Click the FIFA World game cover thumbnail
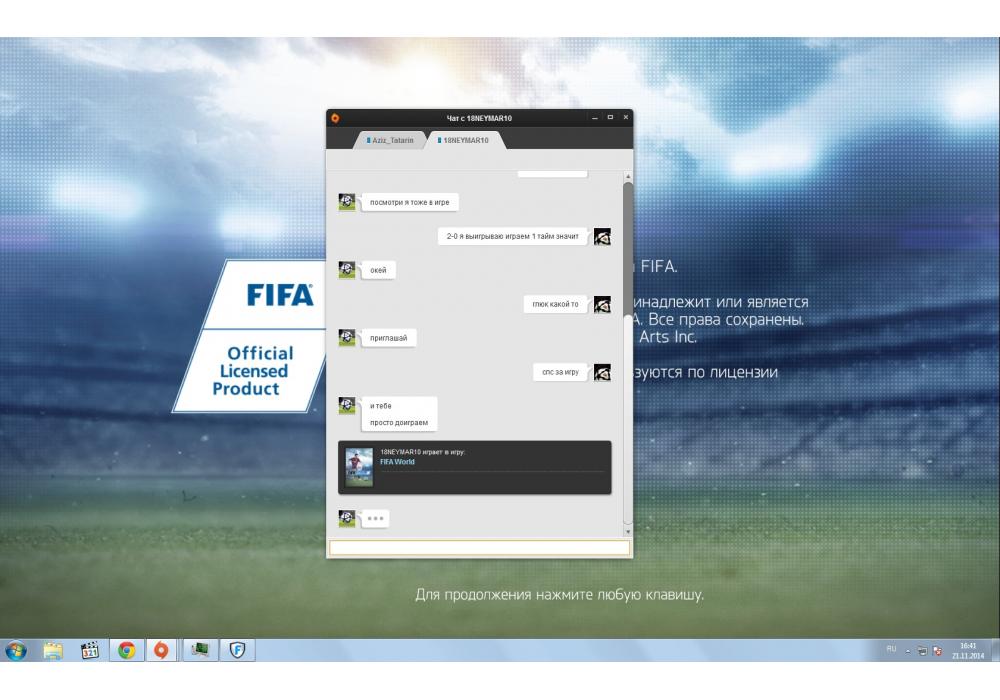Image resolution: width=1000 pixels, height=700 pixels. [359, 467]
